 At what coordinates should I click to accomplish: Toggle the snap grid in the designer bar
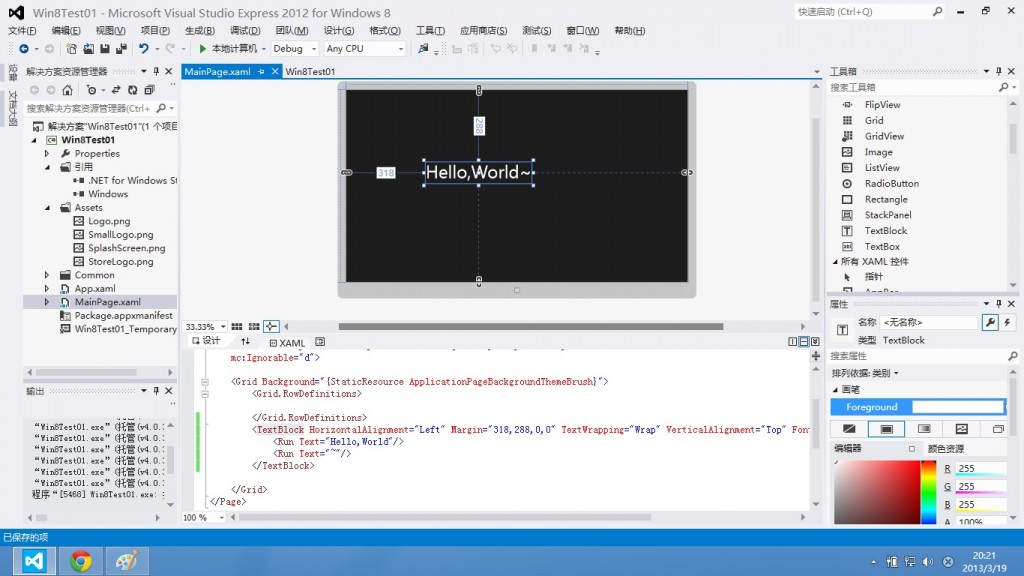pyautogui.click(x=237, y=326)
